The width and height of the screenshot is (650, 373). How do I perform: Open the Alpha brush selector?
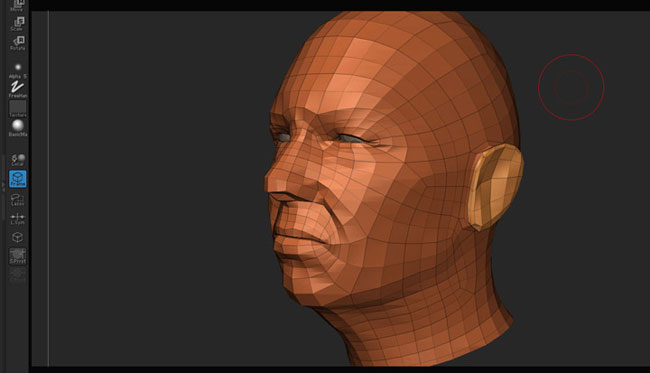click(x=17, y=70)
